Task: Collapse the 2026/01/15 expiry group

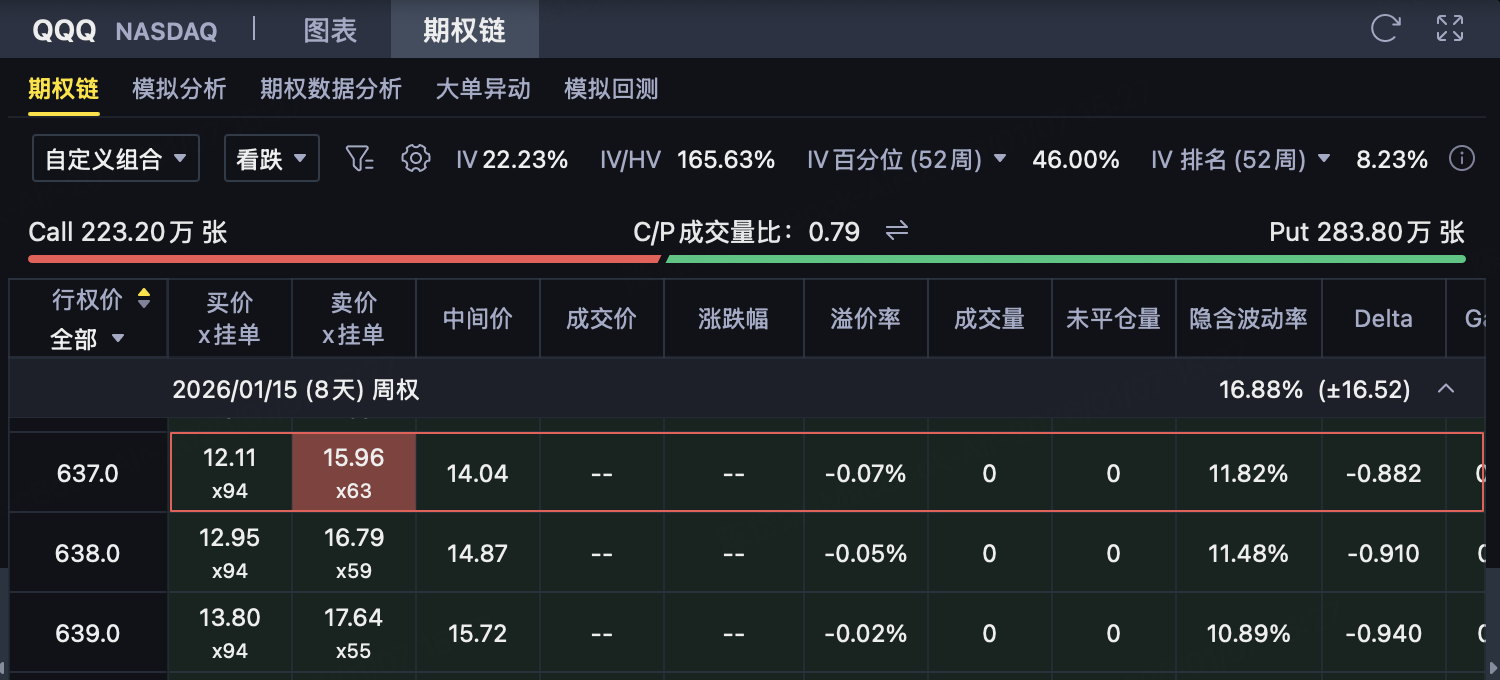Action: tap(1446, 388)
